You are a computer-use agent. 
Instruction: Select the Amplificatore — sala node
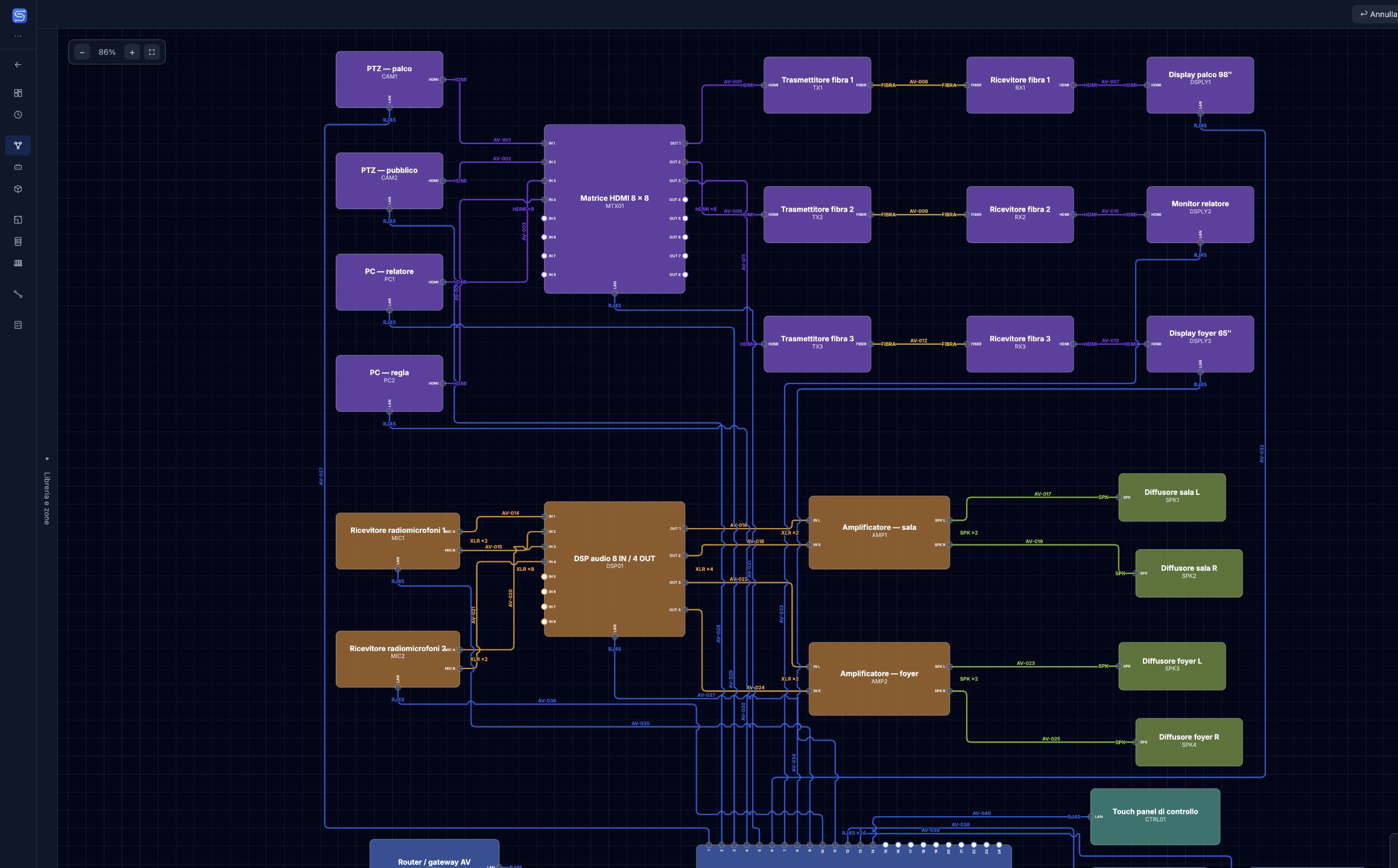(879, 532)
